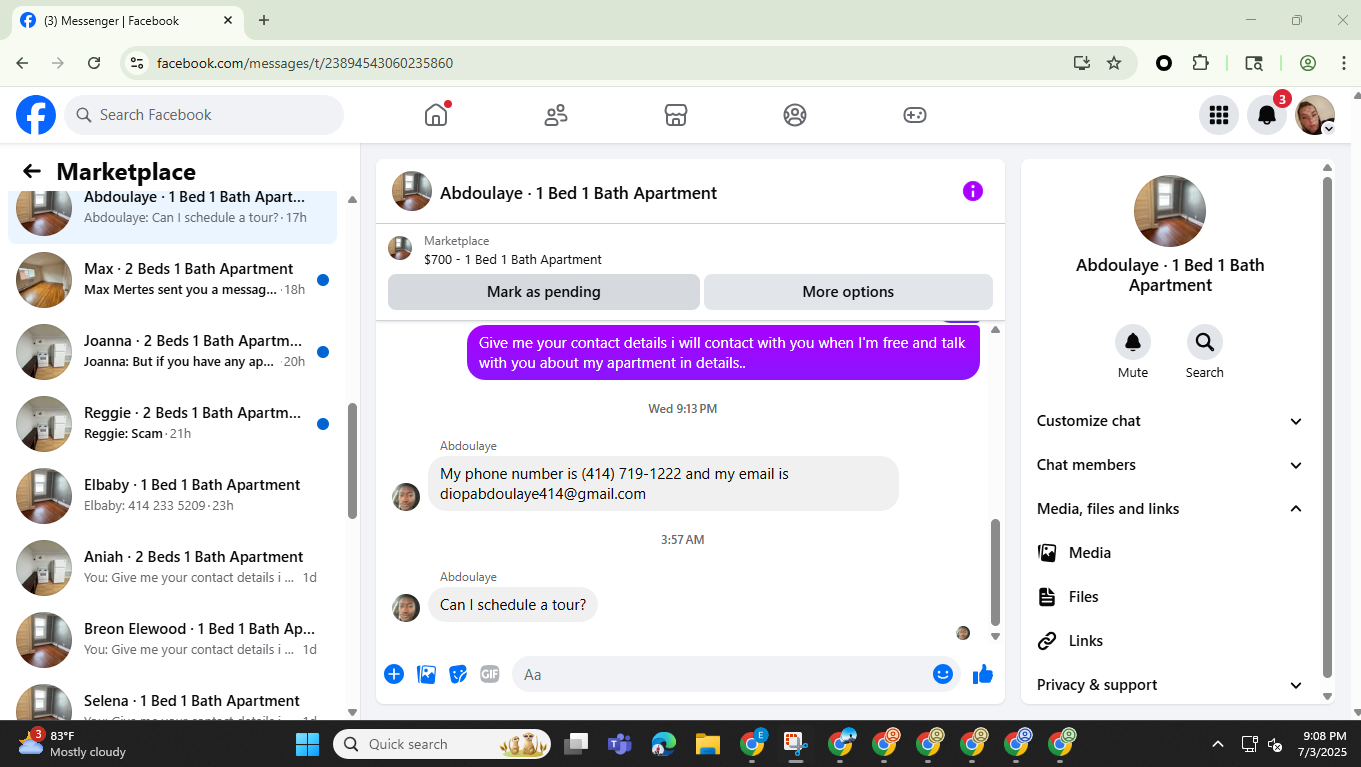This screenshot has height=767, width=1361.
Task: Open the Marketplace storefront icon
Action: [x=676, y=115]
